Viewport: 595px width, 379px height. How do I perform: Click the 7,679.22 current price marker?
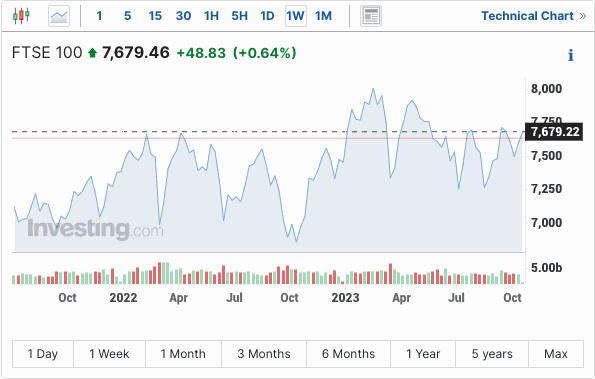pyautogui.click(x=554, y=132)
